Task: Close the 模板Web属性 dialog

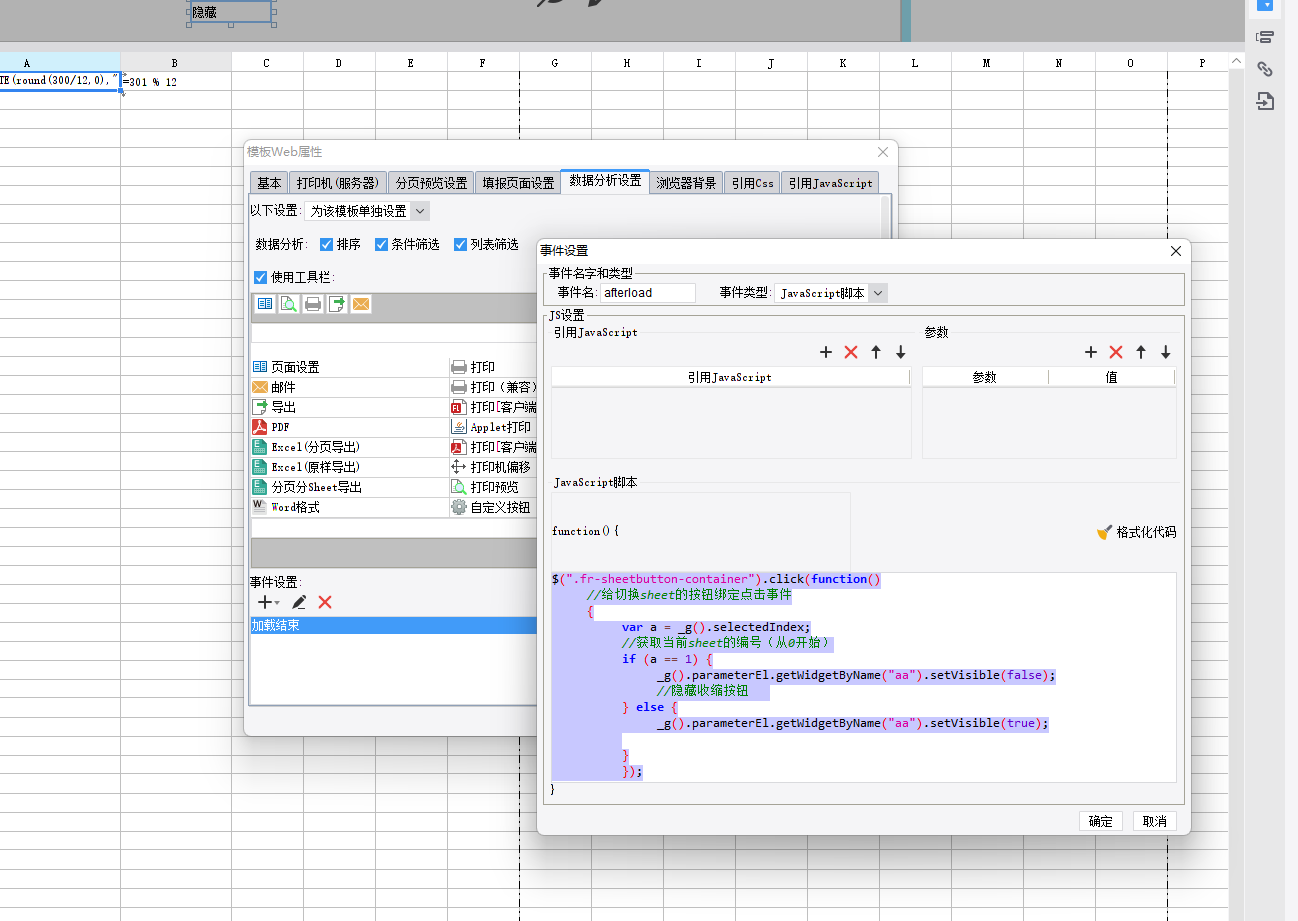Action: (883, 152)
